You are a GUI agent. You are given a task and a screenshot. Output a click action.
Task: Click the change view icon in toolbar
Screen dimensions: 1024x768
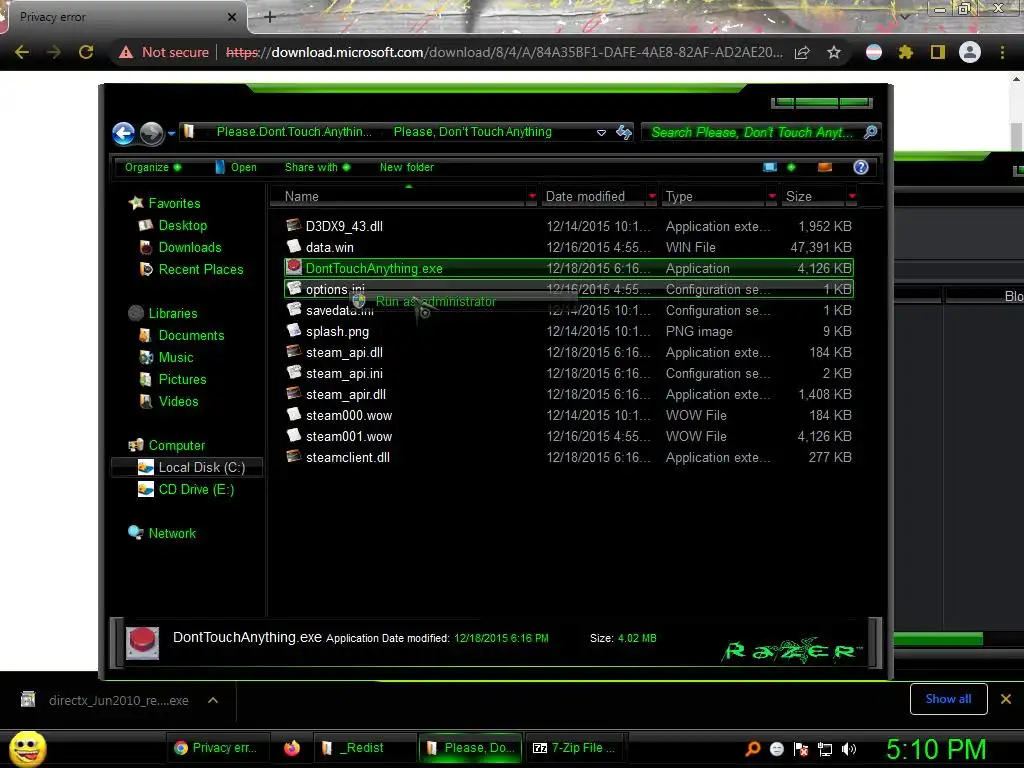coord(770,167)
